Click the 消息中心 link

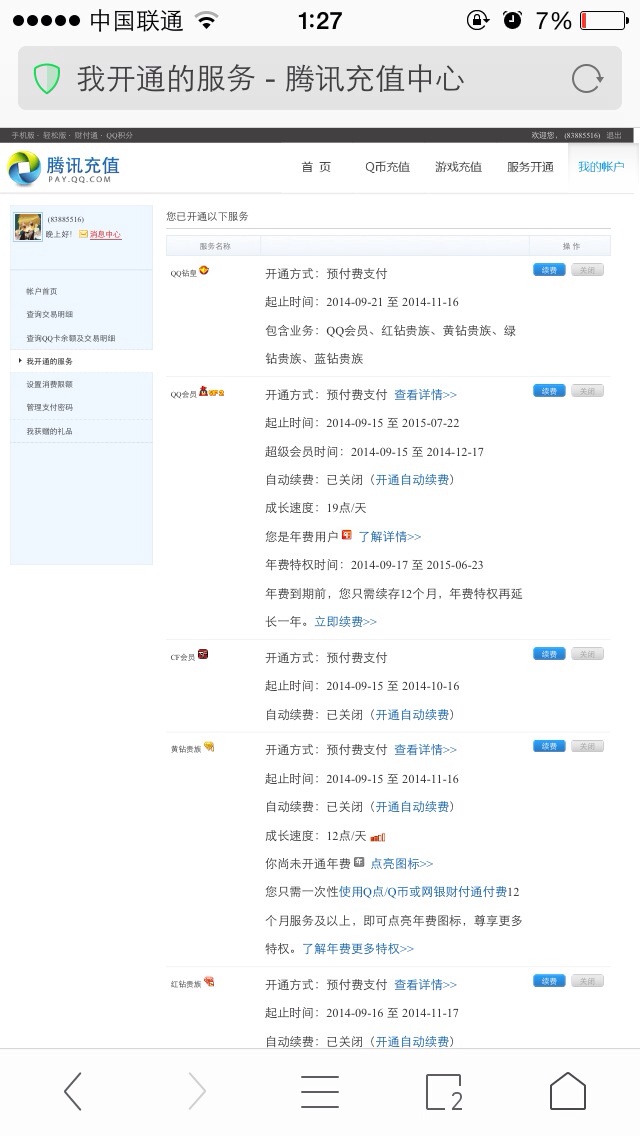coord(105,234)
